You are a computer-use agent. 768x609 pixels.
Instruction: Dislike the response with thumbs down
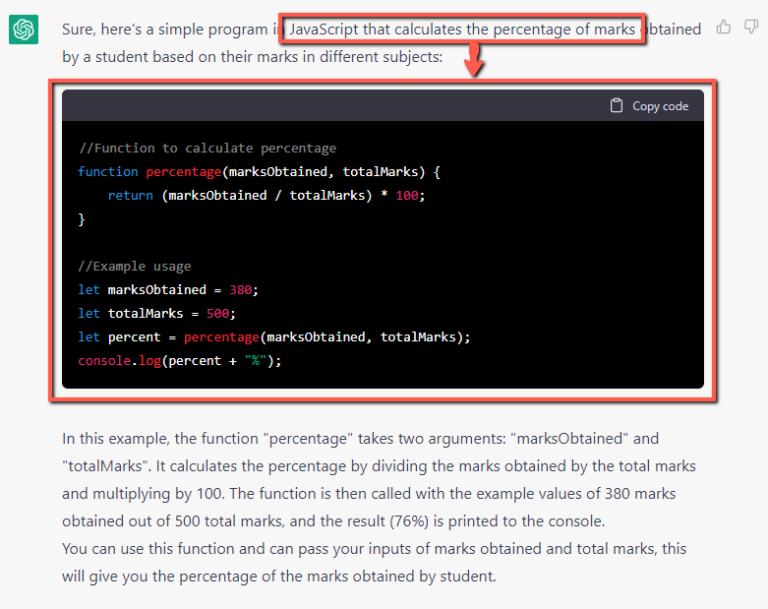tap(751, 28)
